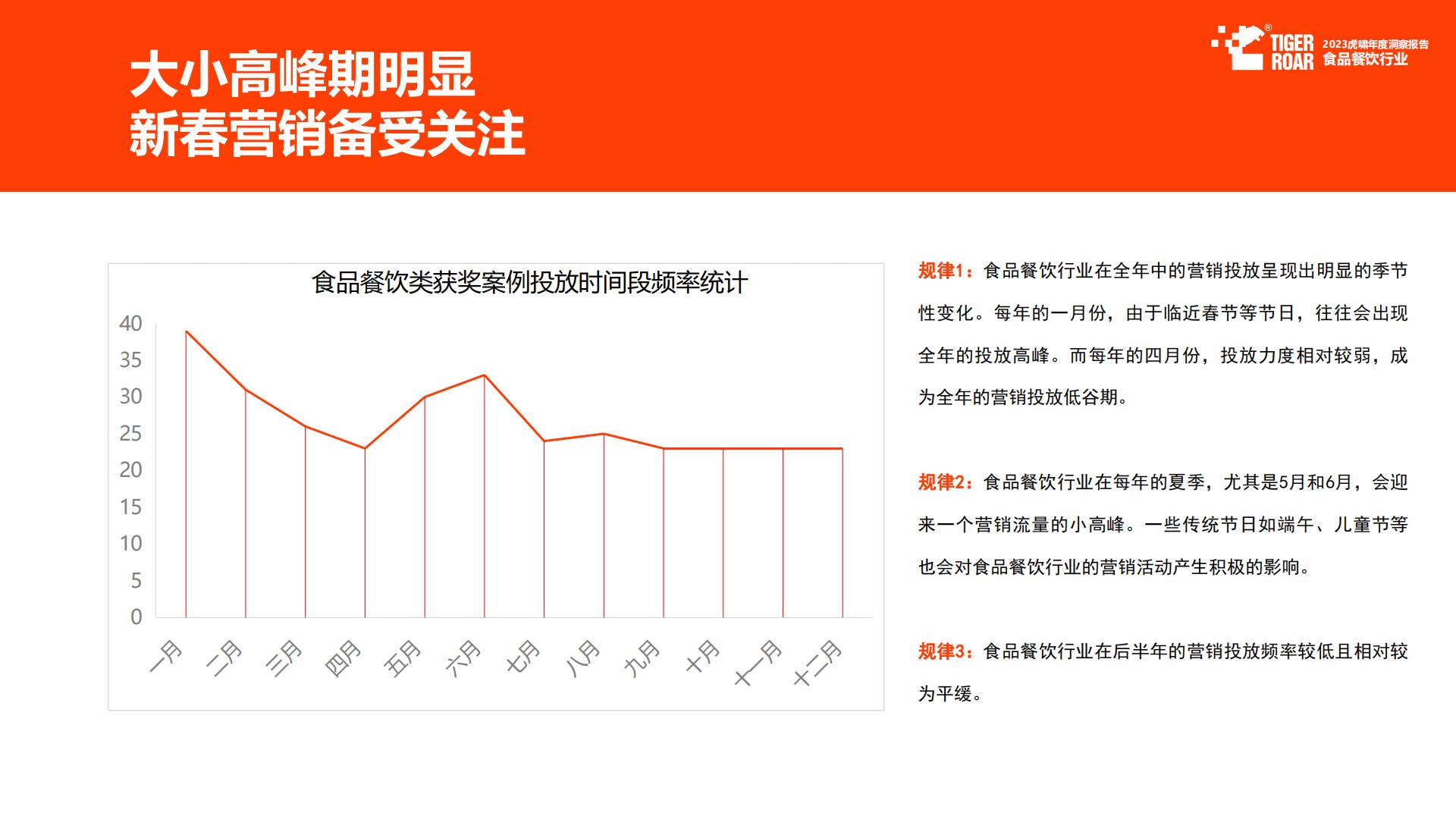
Task: Click the TIGER ROAR wordmark
Action: [1292, 52]
